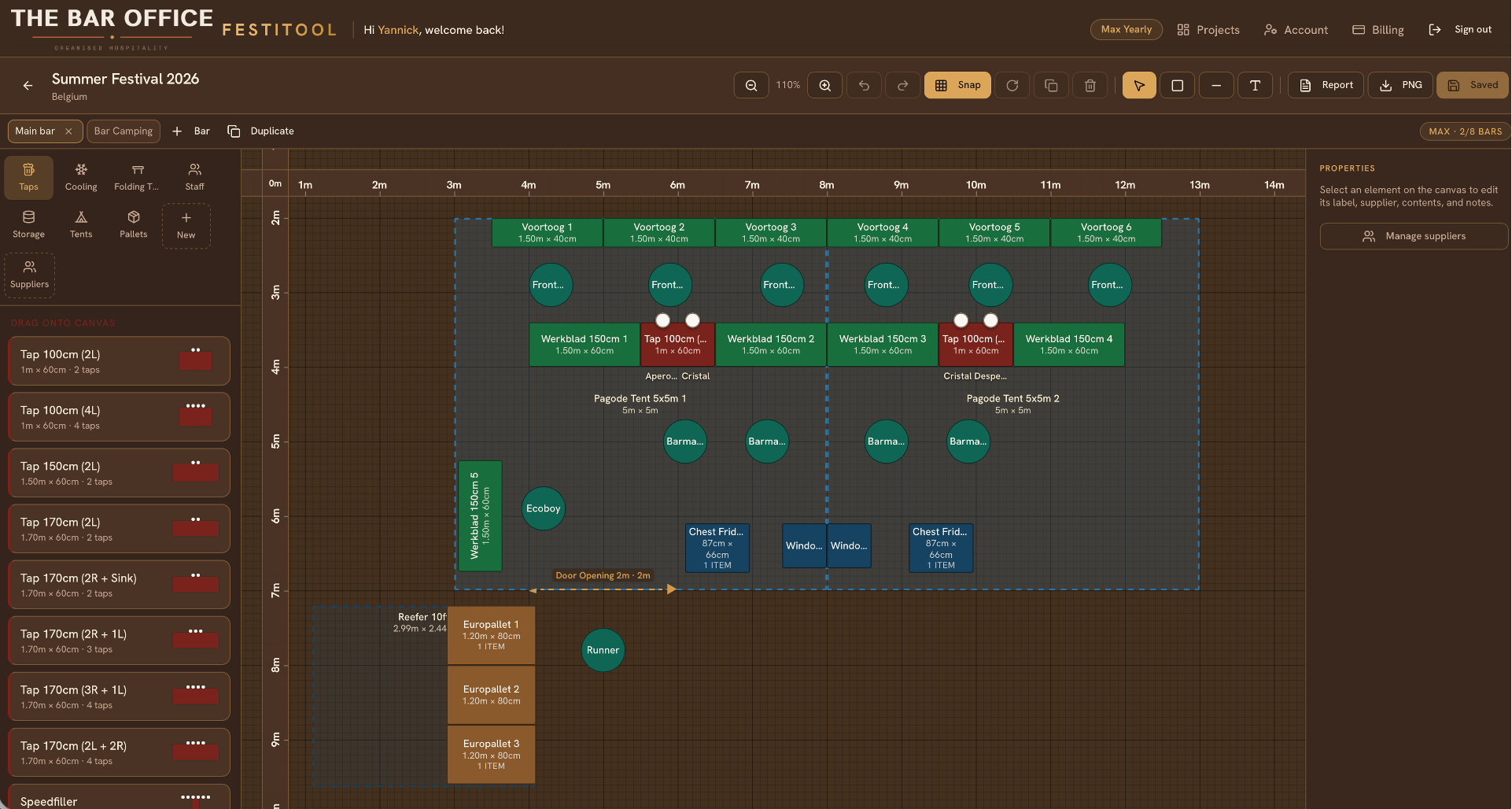Select Werkblad 150cm 1 on canvas
1512x809 pixels.
pyautogui.click(x=585, y=345)
